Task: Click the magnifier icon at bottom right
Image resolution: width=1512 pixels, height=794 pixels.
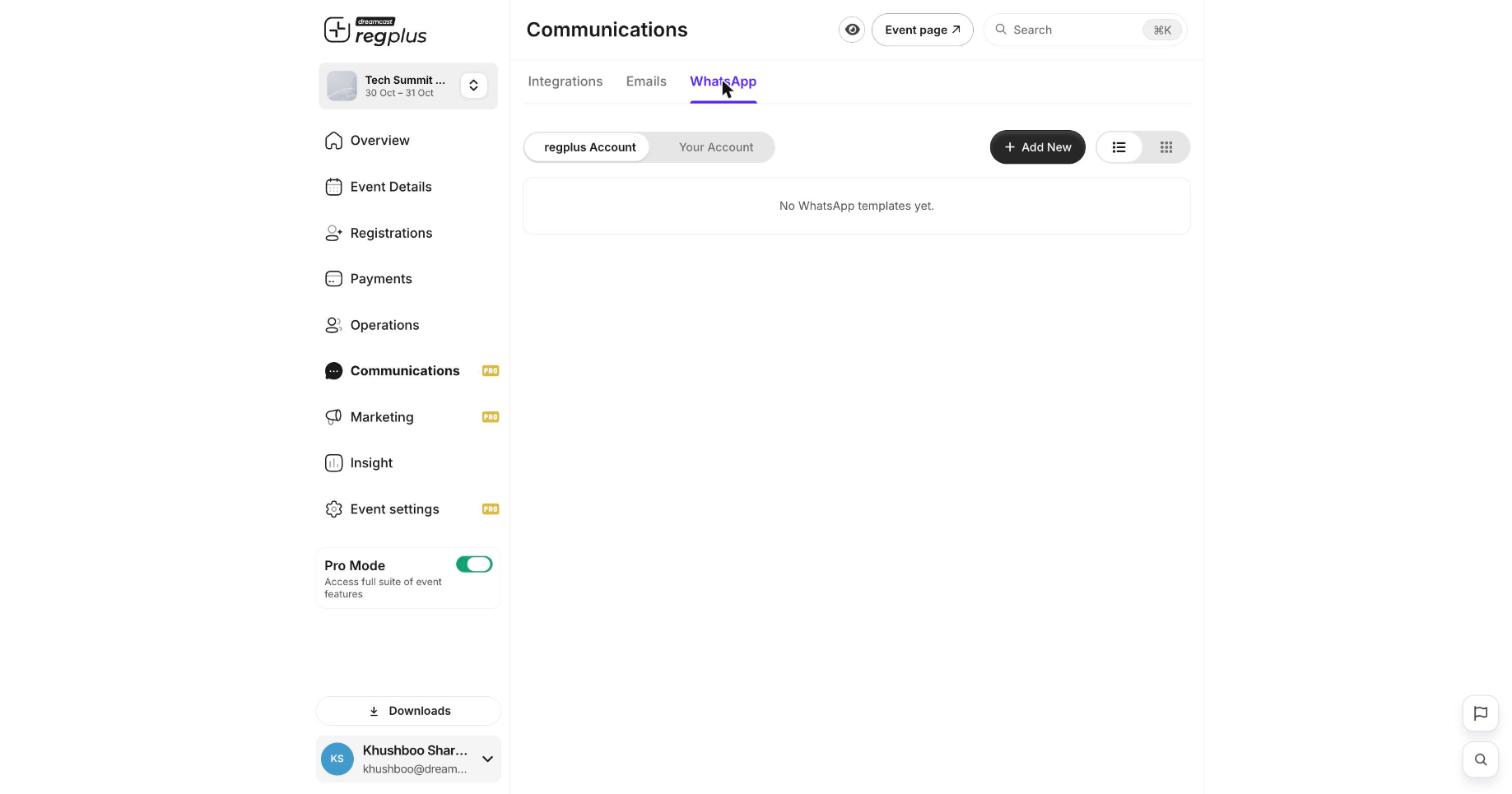Action: 1481,759
